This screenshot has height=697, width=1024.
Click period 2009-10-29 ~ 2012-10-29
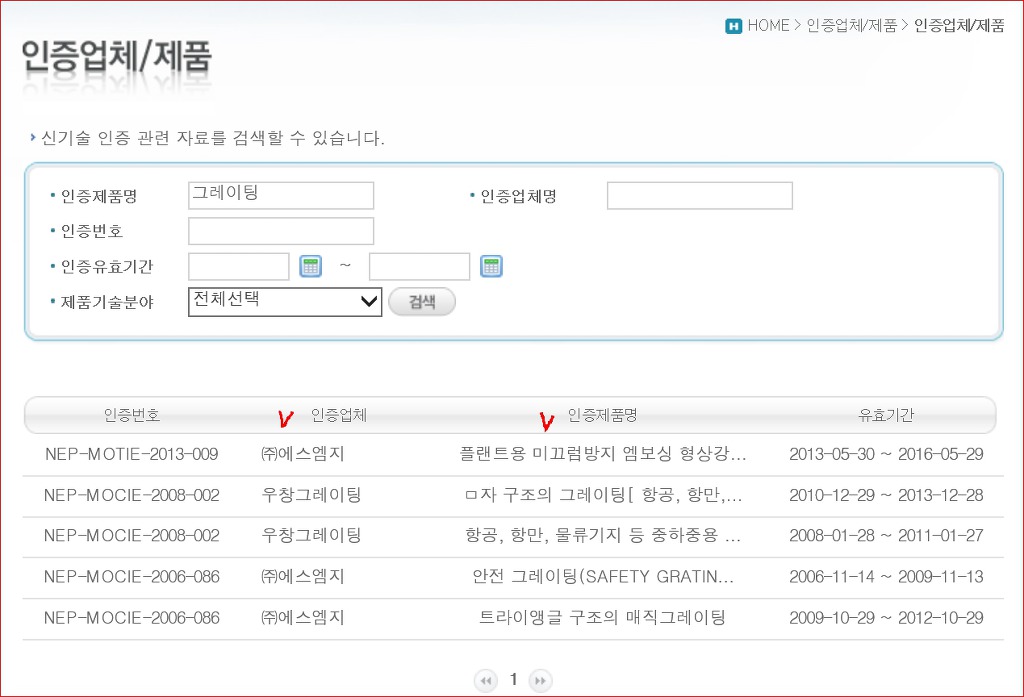tap(886, 618)
